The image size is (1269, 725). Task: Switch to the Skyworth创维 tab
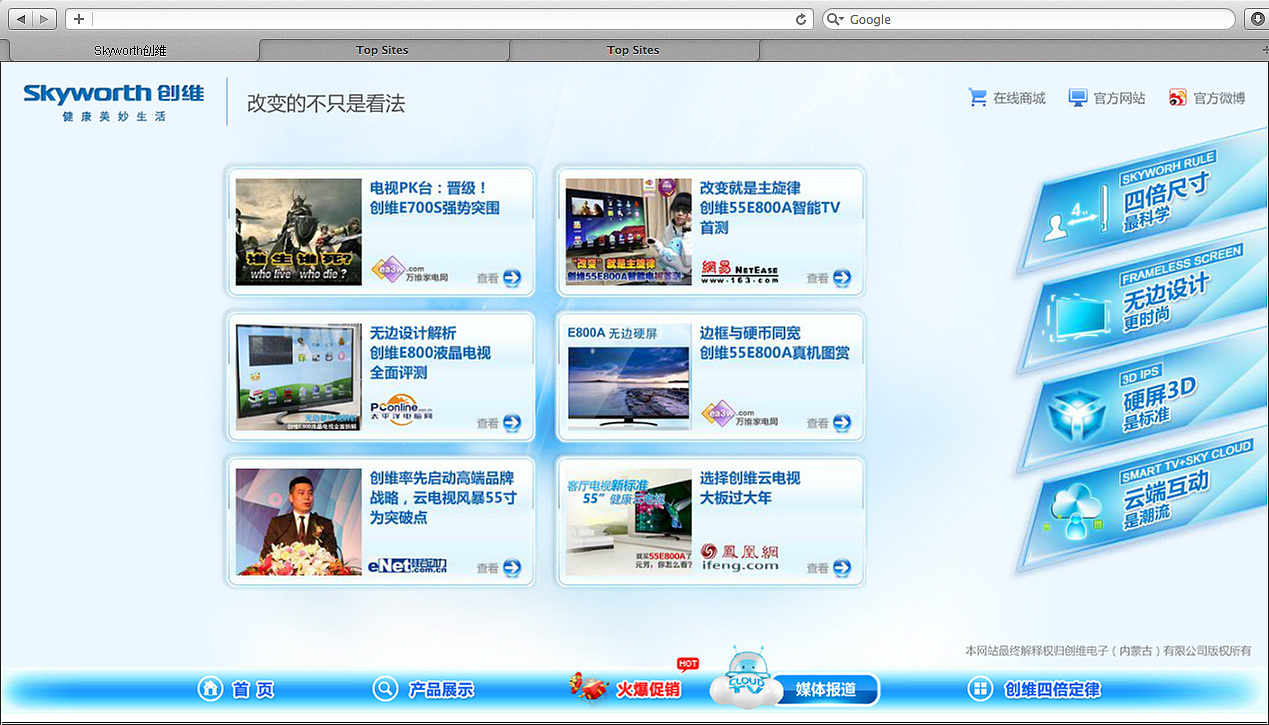(130, 50)
